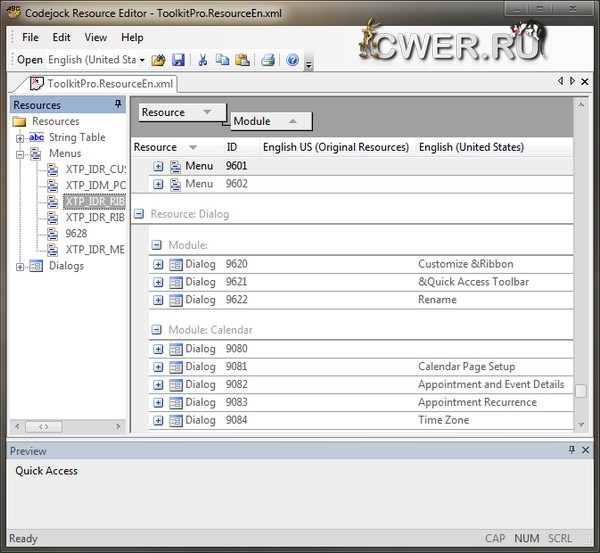Expand Dialog 9621 row

click(x=158, y=282)
